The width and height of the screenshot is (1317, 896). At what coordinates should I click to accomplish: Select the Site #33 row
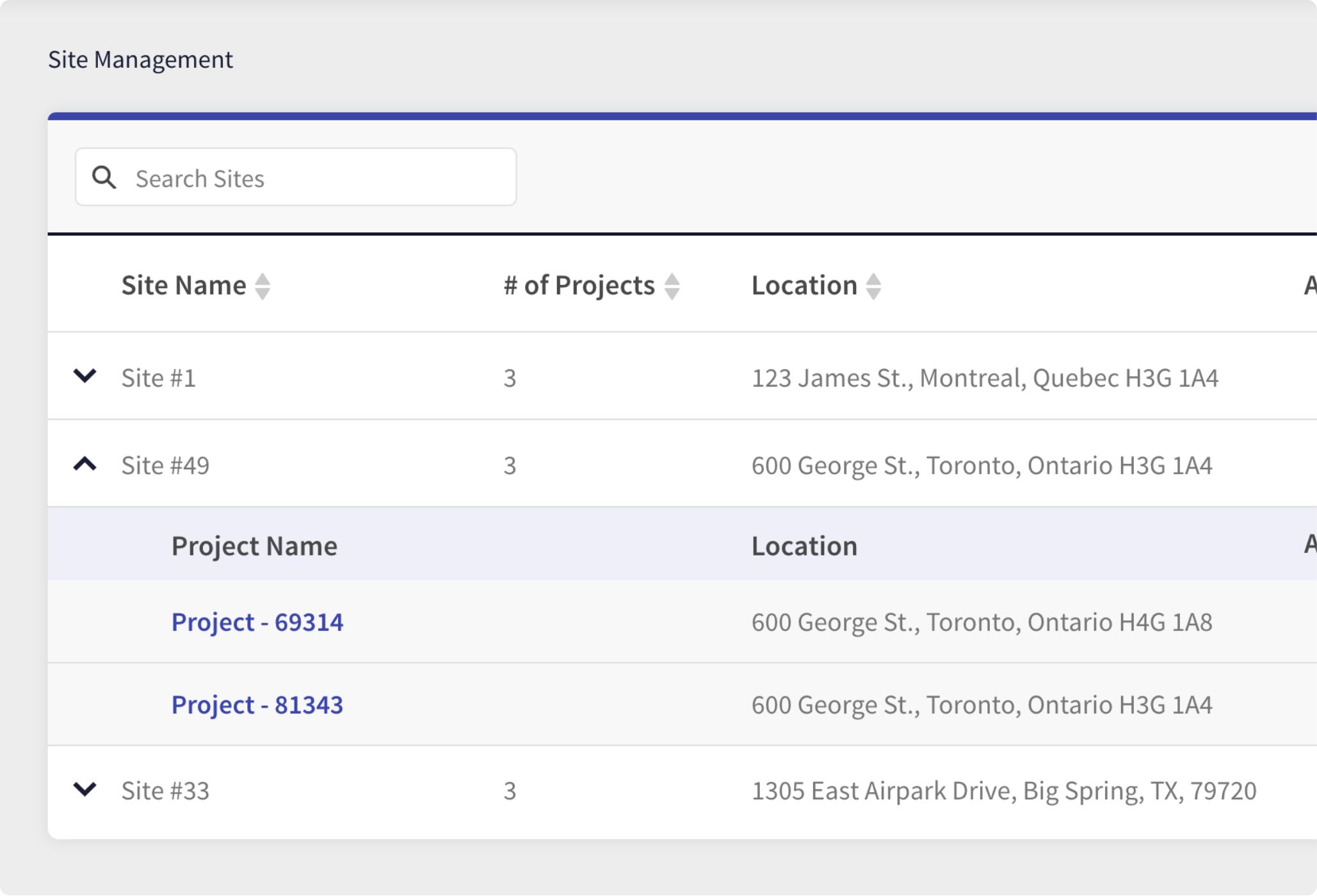[165, 790]
